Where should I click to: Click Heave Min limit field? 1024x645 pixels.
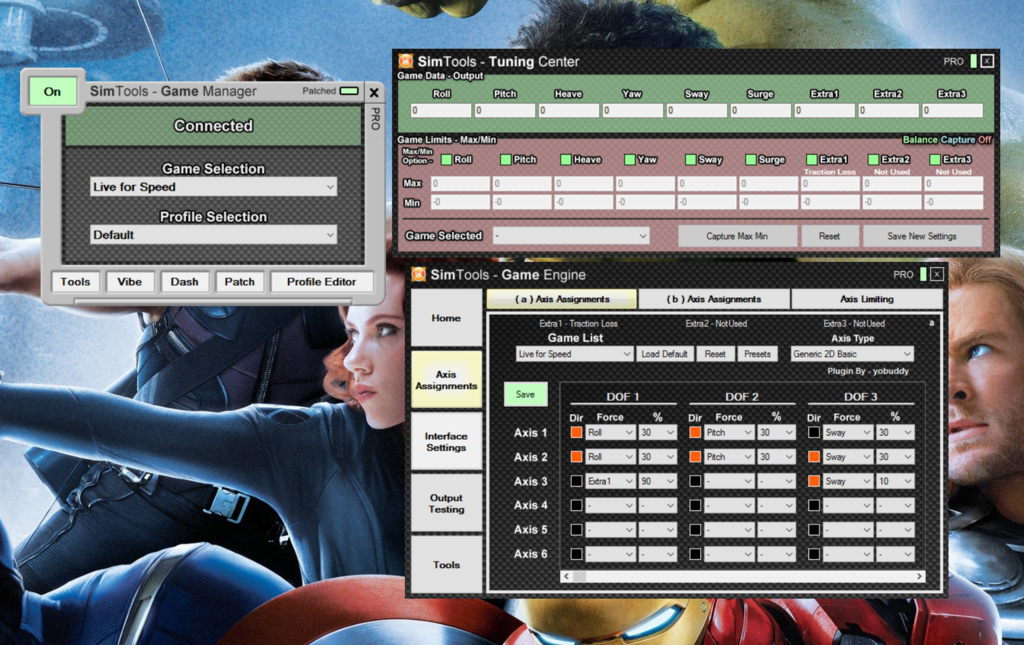point(584,202)
